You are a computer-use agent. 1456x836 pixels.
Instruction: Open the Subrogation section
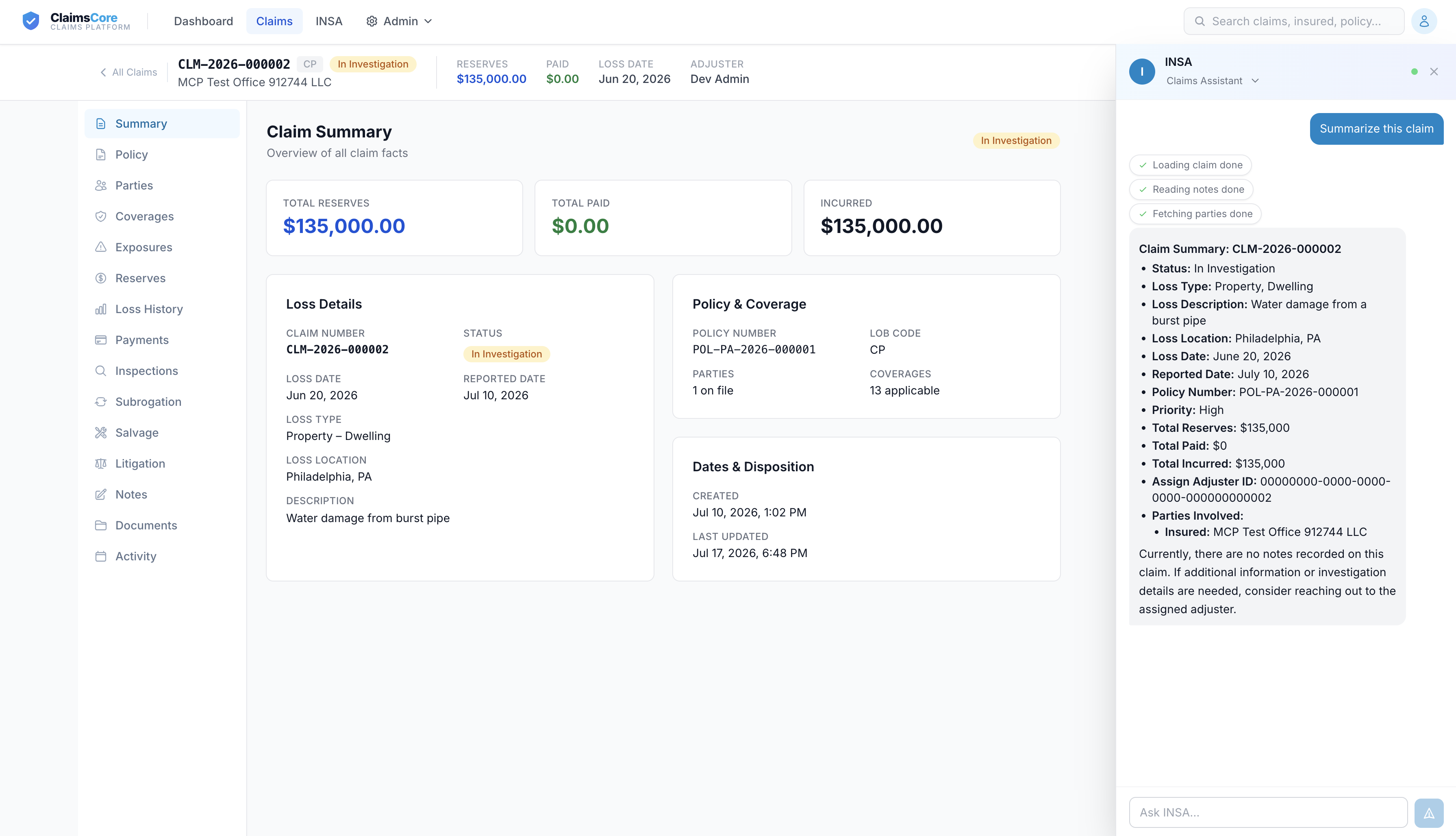click(162, 402)
